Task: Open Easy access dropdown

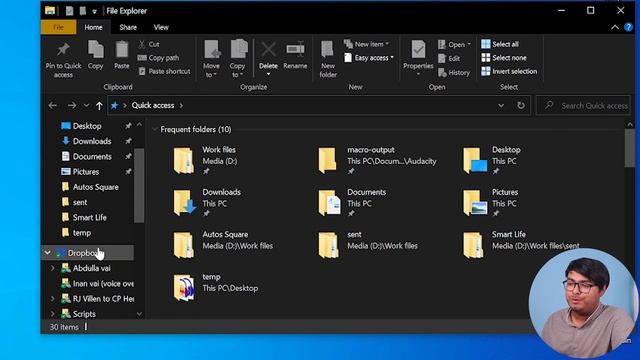Action: [369, 58]
